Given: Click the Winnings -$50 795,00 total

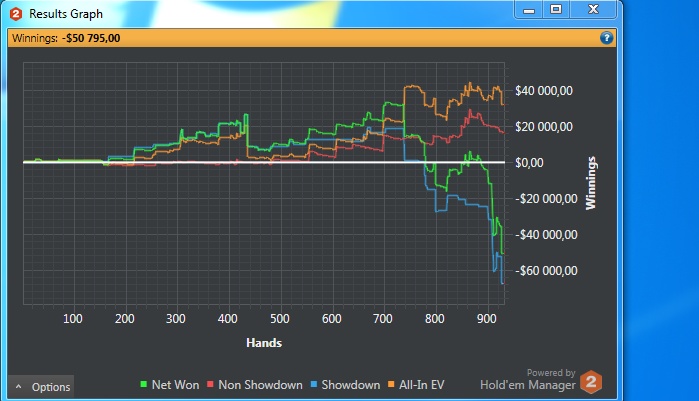Looking at the screenshot, I should (66, 38).
